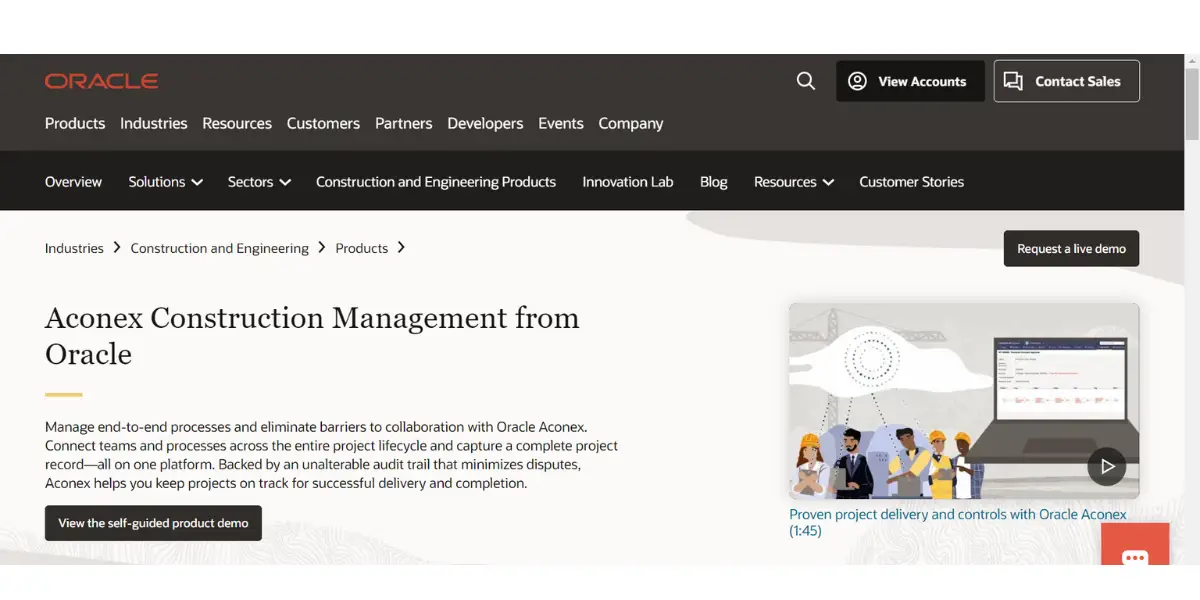The height and width of the screenshot is (600, 1200).
Task: Open the Innovation Lab link
Action: (x=628, y=182)
